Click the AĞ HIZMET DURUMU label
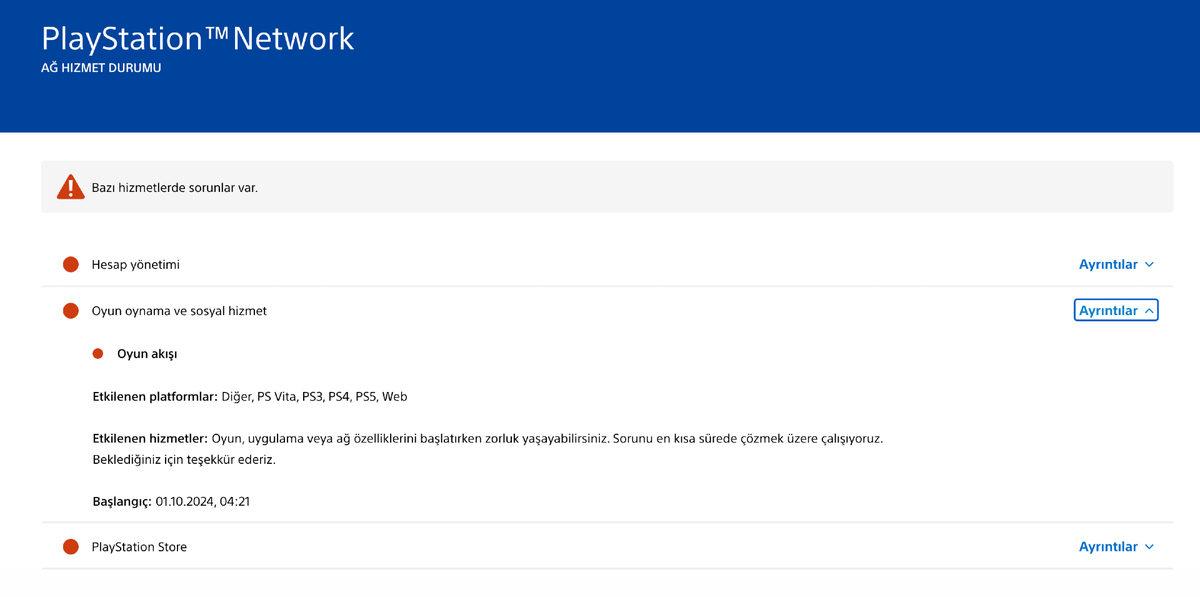1200x597 pixels. click(x=100, y=67)
